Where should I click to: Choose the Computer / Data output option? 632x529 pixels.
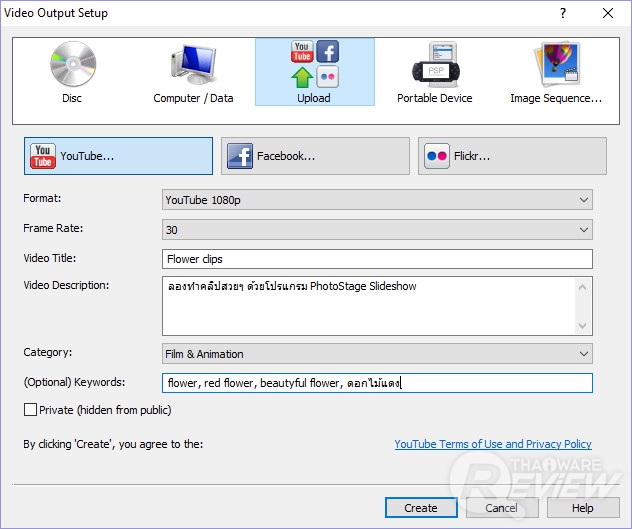[193, 73]
